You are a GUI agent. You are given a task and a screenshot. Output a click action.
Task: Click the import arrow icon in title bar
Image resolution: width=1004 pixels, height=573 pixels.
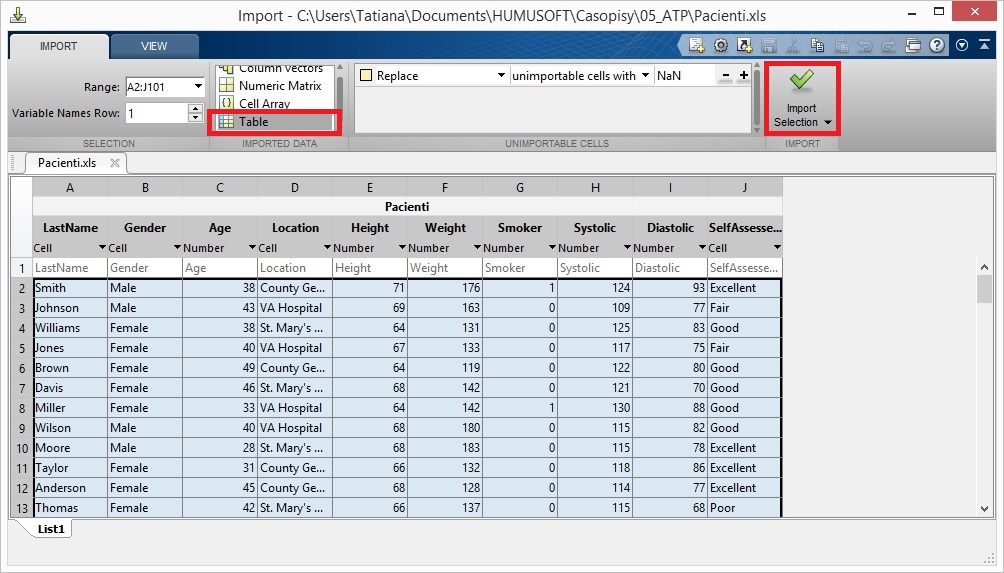tap(19, 14)
